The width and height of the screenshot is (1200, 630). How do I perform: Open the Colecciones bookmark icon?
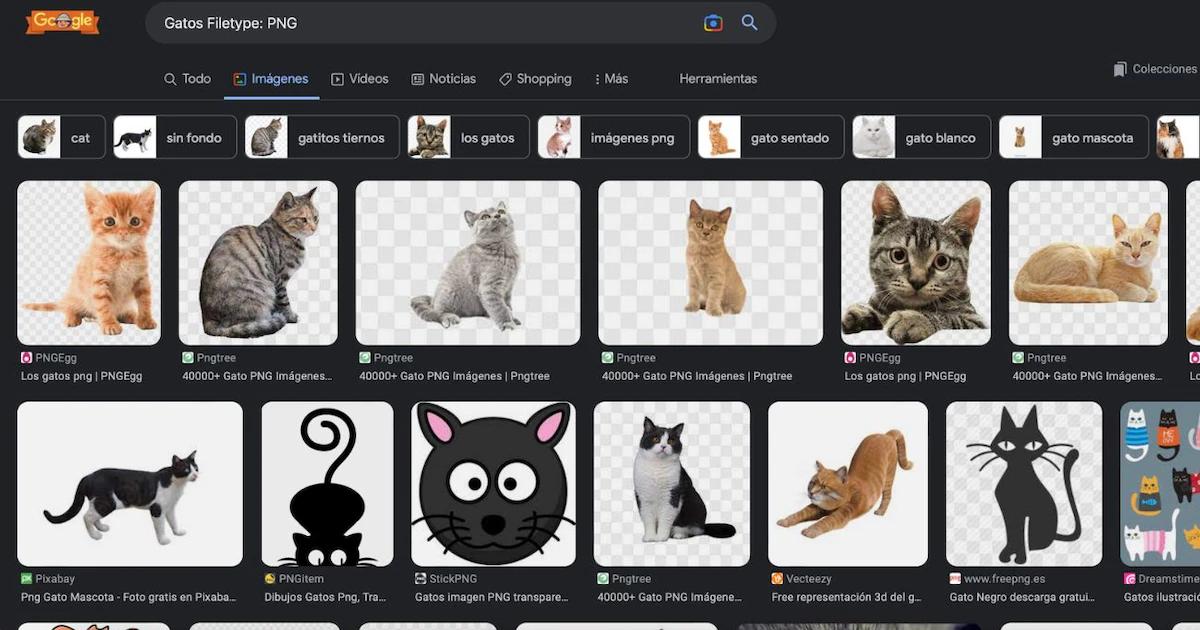pos(1120,69)
